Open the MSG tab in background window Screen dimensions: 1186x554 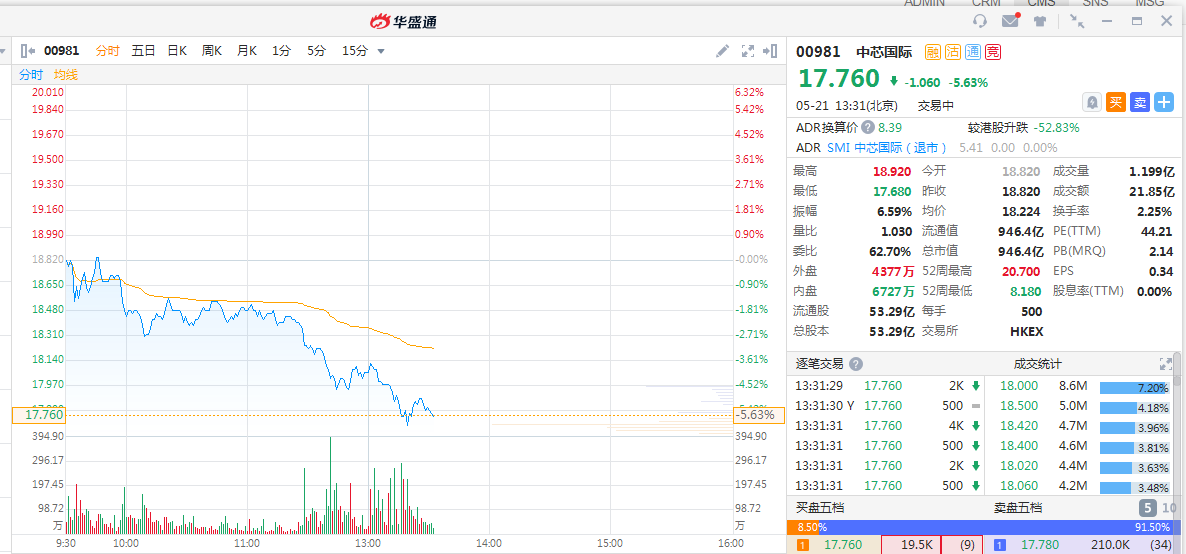pyautogui.click(x=1150, y=3)
